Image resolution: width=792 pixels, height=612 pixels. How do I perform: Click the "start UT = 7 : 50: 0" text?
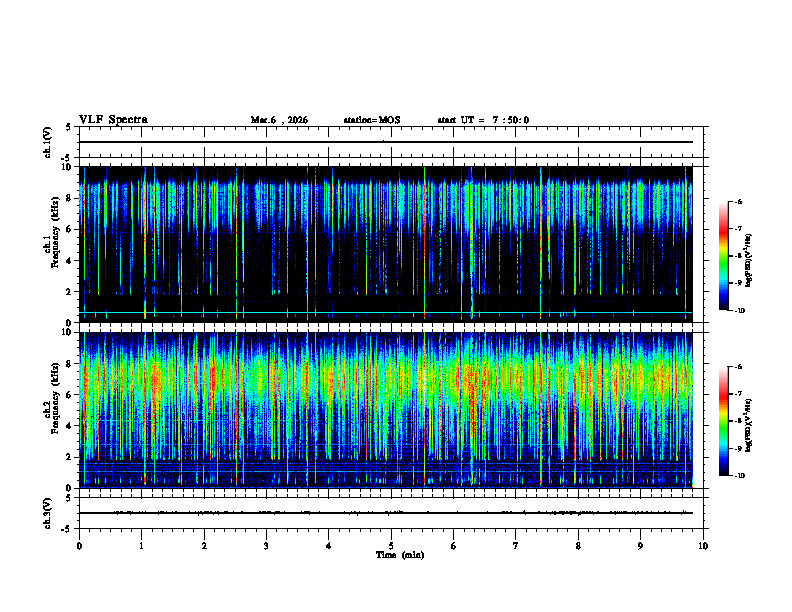point(483,120)
